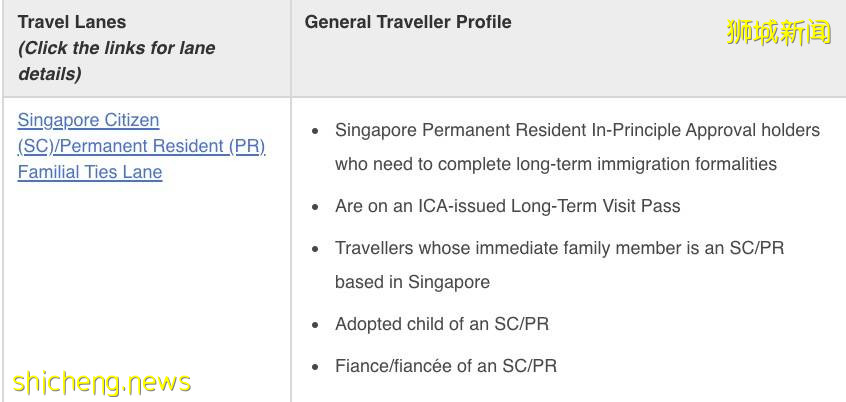Viewport: 846px width, 402px height.
Task: Click the bullet beside In-Principle Approval holders
Action: click(x=316, y=131)
